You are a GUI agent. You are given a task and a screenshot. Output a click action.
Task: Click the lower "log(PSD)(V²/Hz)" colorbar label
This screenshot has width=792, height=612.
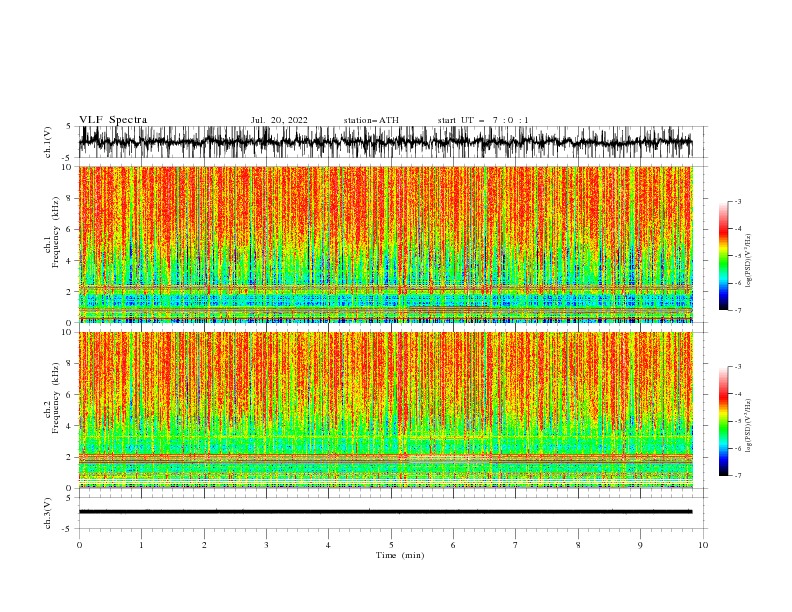(749, 425)
